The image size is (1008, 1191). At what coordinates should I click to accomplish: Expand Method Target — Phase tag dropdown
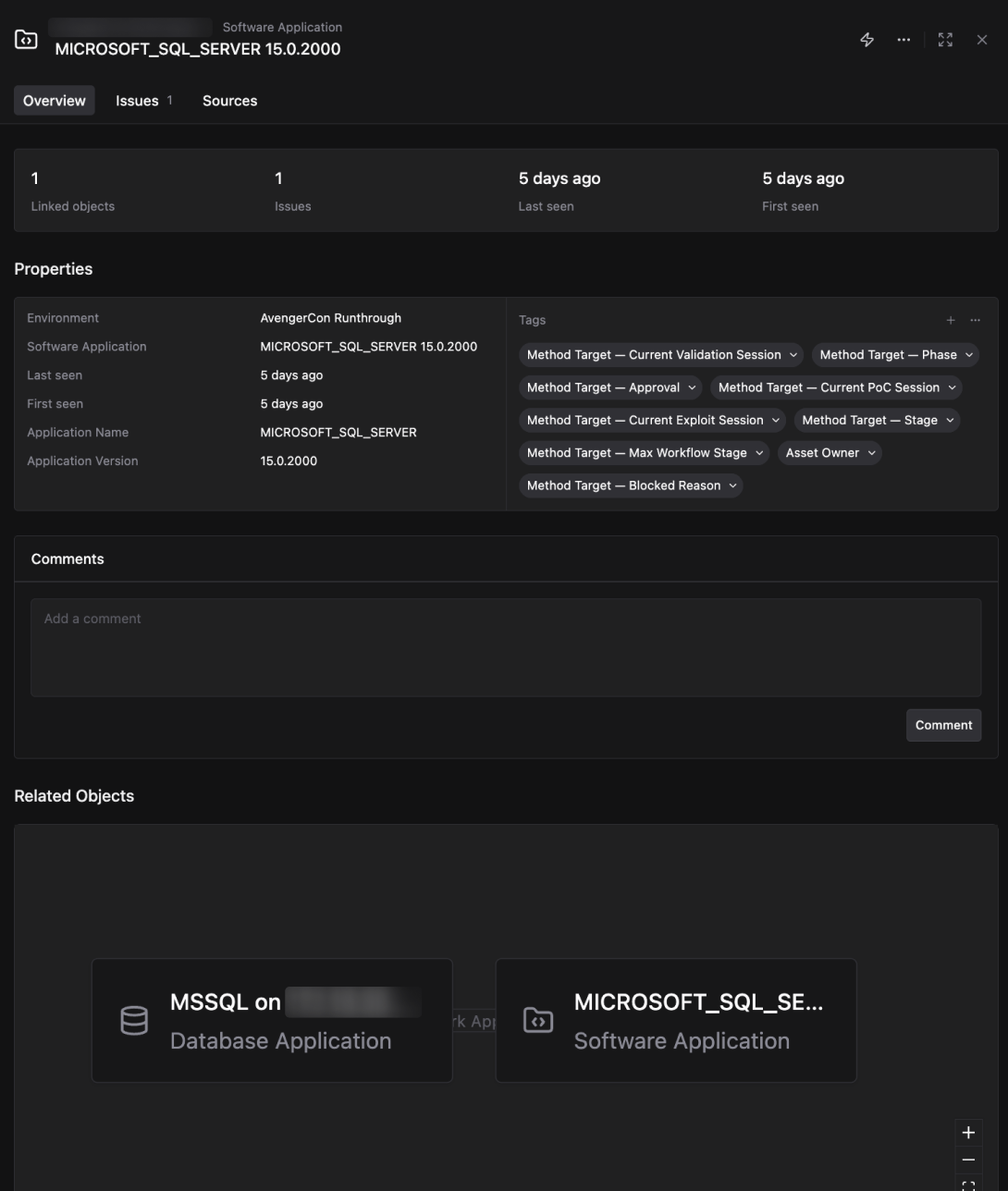click(895, 355)
